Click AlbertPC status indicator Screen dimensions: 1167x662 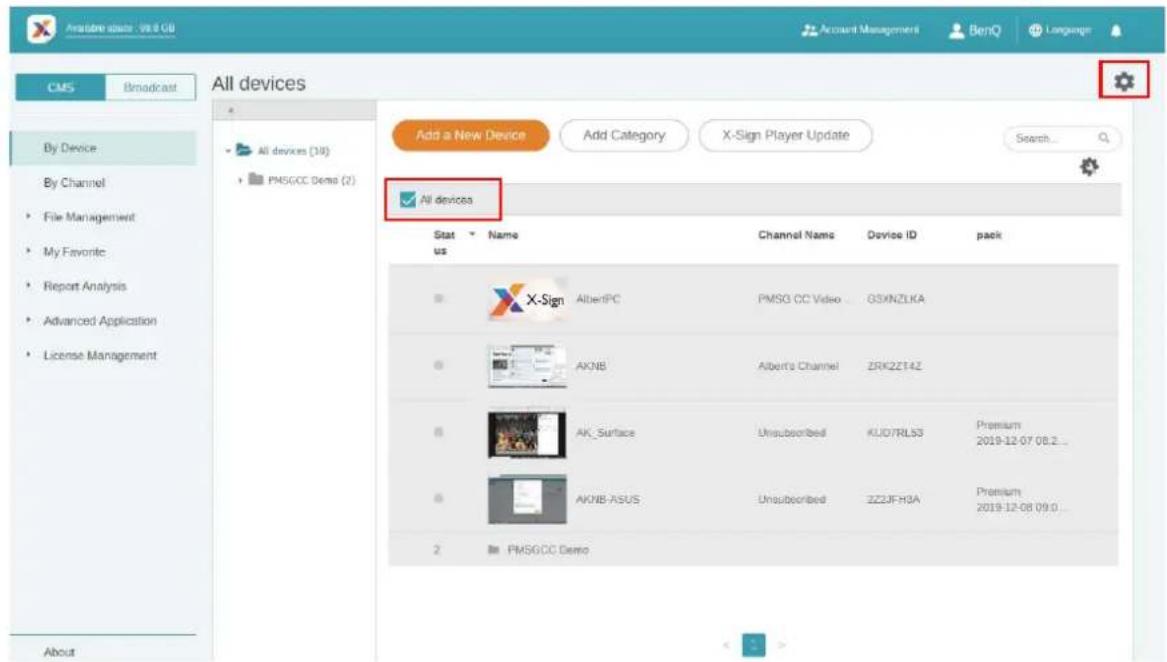pos(438,299)
